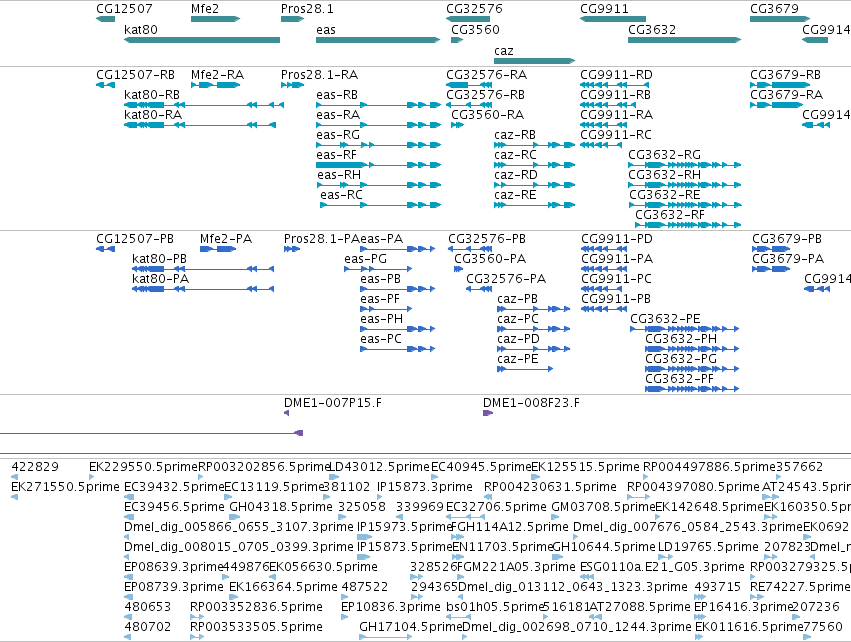This screenshot has width=851, height=642.
Task: Click protein label kat80-PB
Action: click(x=160, y=259)
